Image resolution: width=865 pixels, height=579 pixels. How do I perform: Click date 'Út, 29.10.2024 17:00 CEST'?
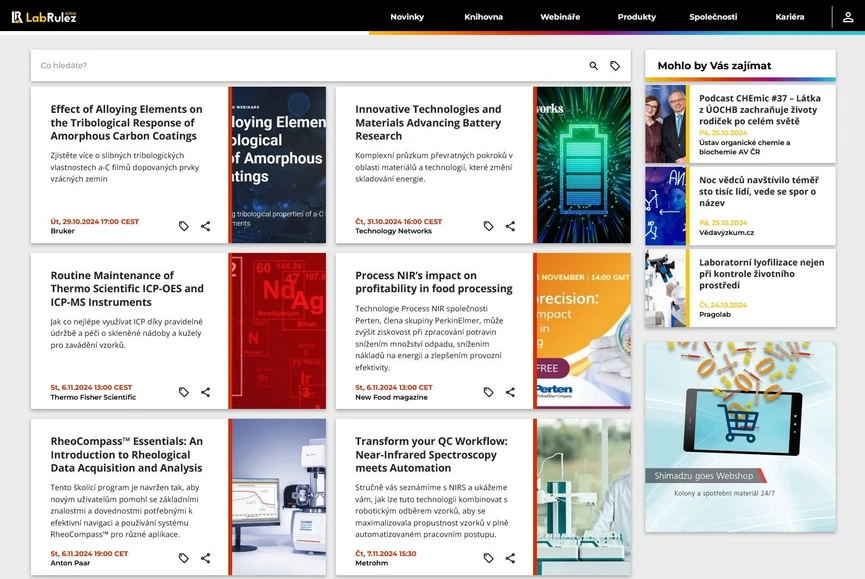pyautogui.click(x=94, y=222)
